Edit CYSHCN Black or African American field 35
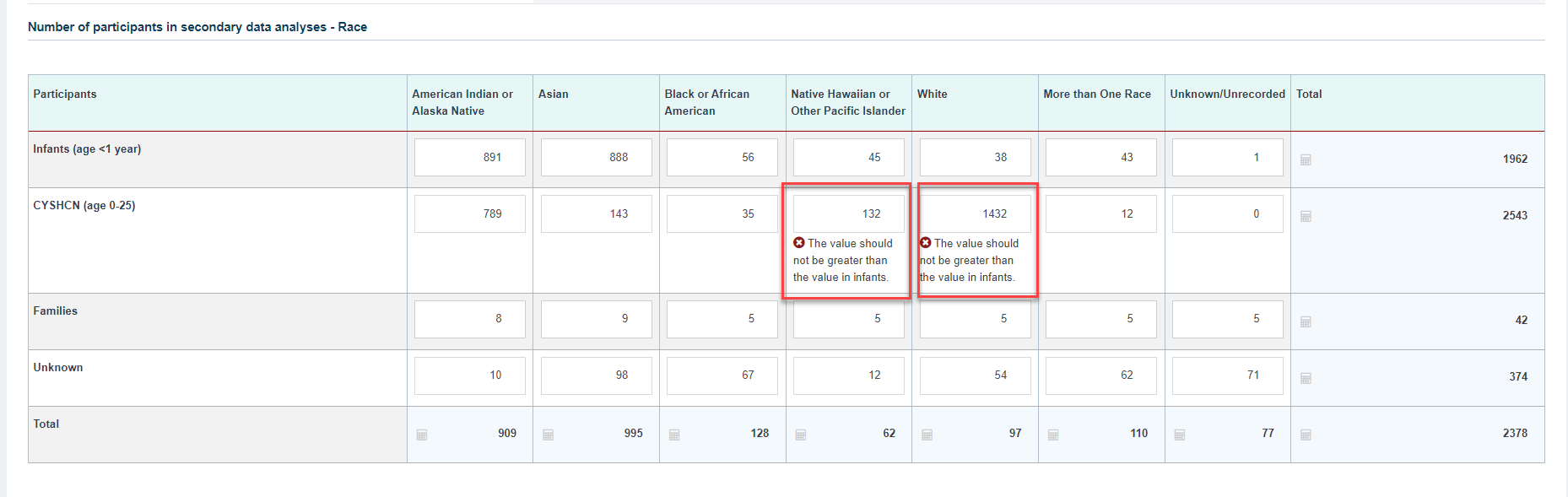This screenshot has height=497, width=1568. click(x=722, y=213)
